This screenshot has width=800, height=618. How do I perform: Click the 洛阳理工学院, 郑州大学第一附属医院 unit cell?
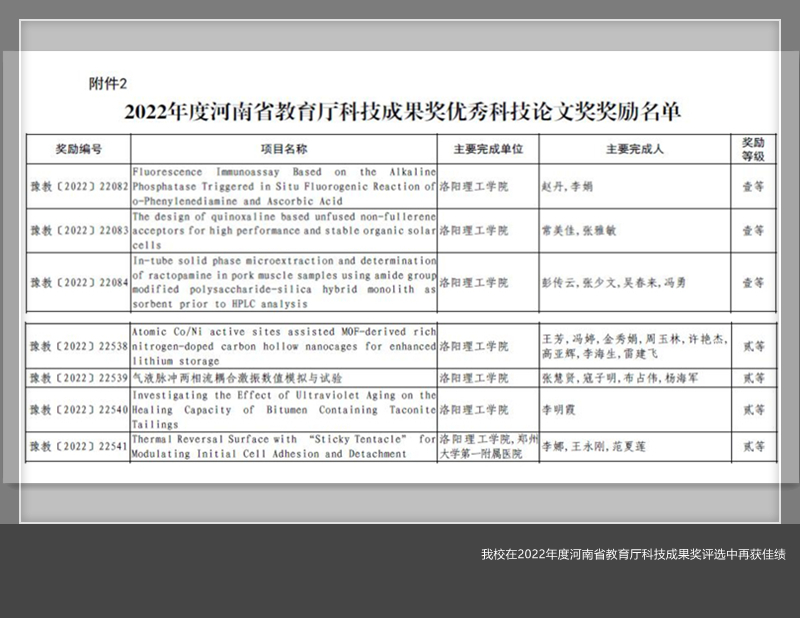[488, 446]
